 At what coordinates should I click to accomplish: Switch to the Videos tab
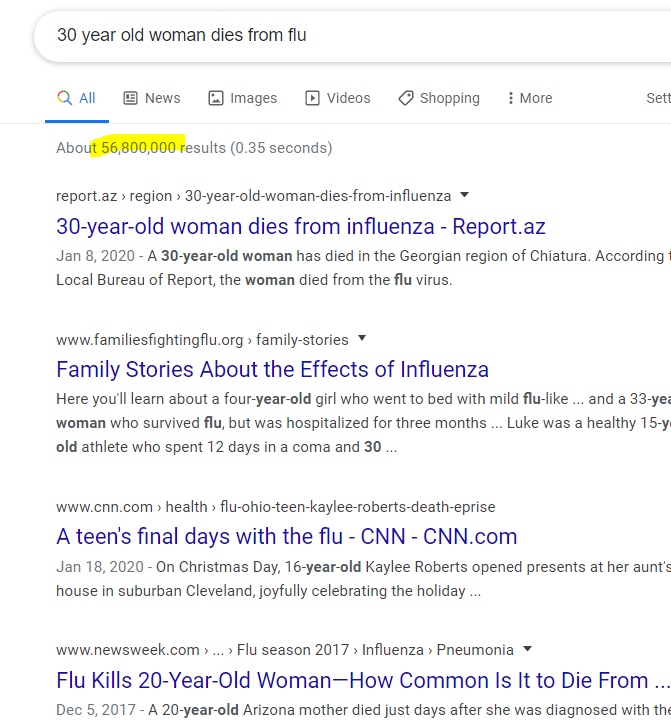pyautogui.click(x=338, y=98)
